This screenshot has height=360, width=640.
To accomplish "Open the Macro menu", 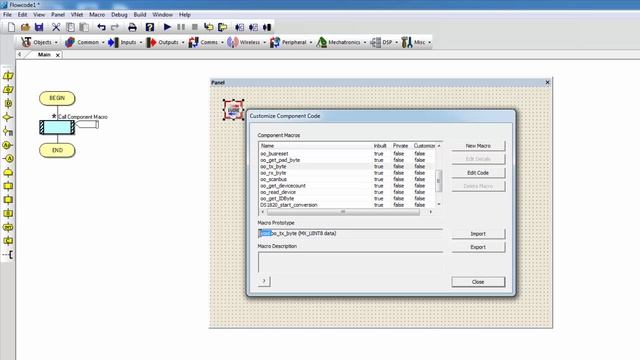I will tap(97, 15).
